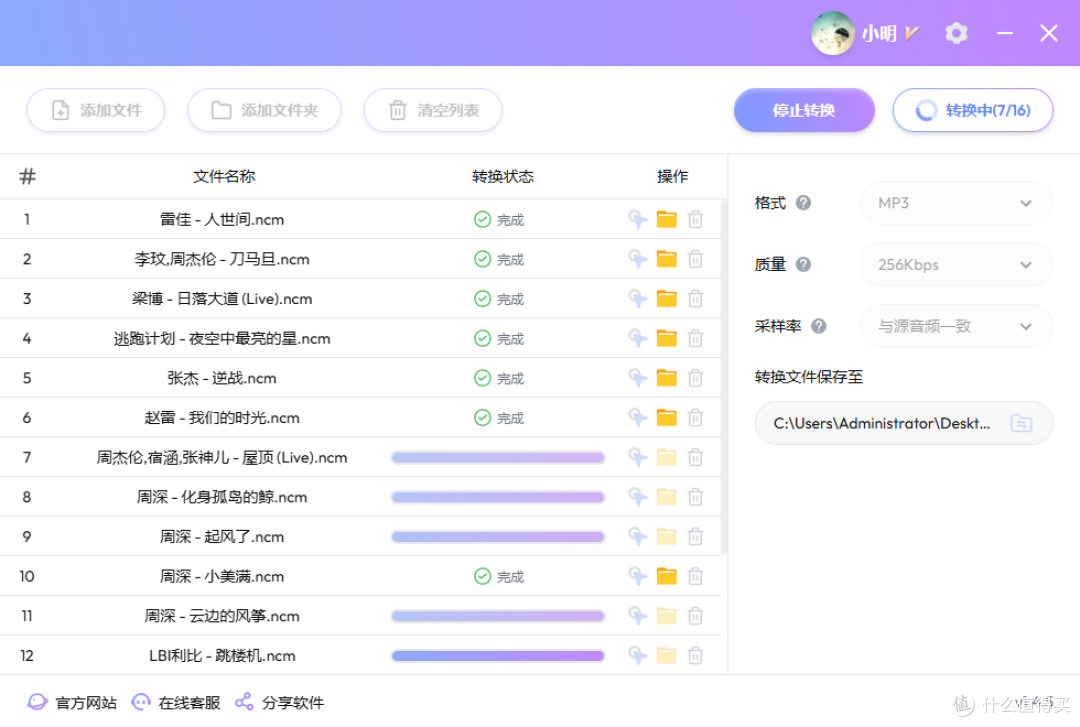Delete row 雷佳 - 人世间.ncm
The width and height of the screenshot is (1080, 727).
point(695,220)
